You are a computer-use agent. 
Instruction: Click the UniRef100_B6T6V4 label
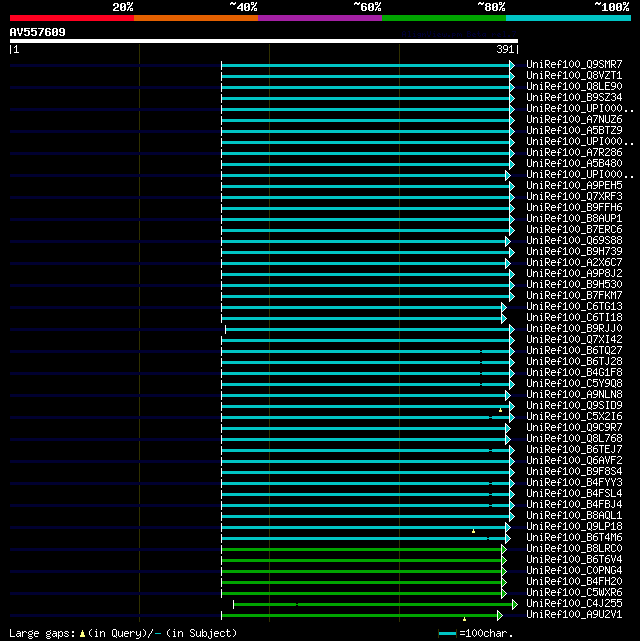pos(574,560)
